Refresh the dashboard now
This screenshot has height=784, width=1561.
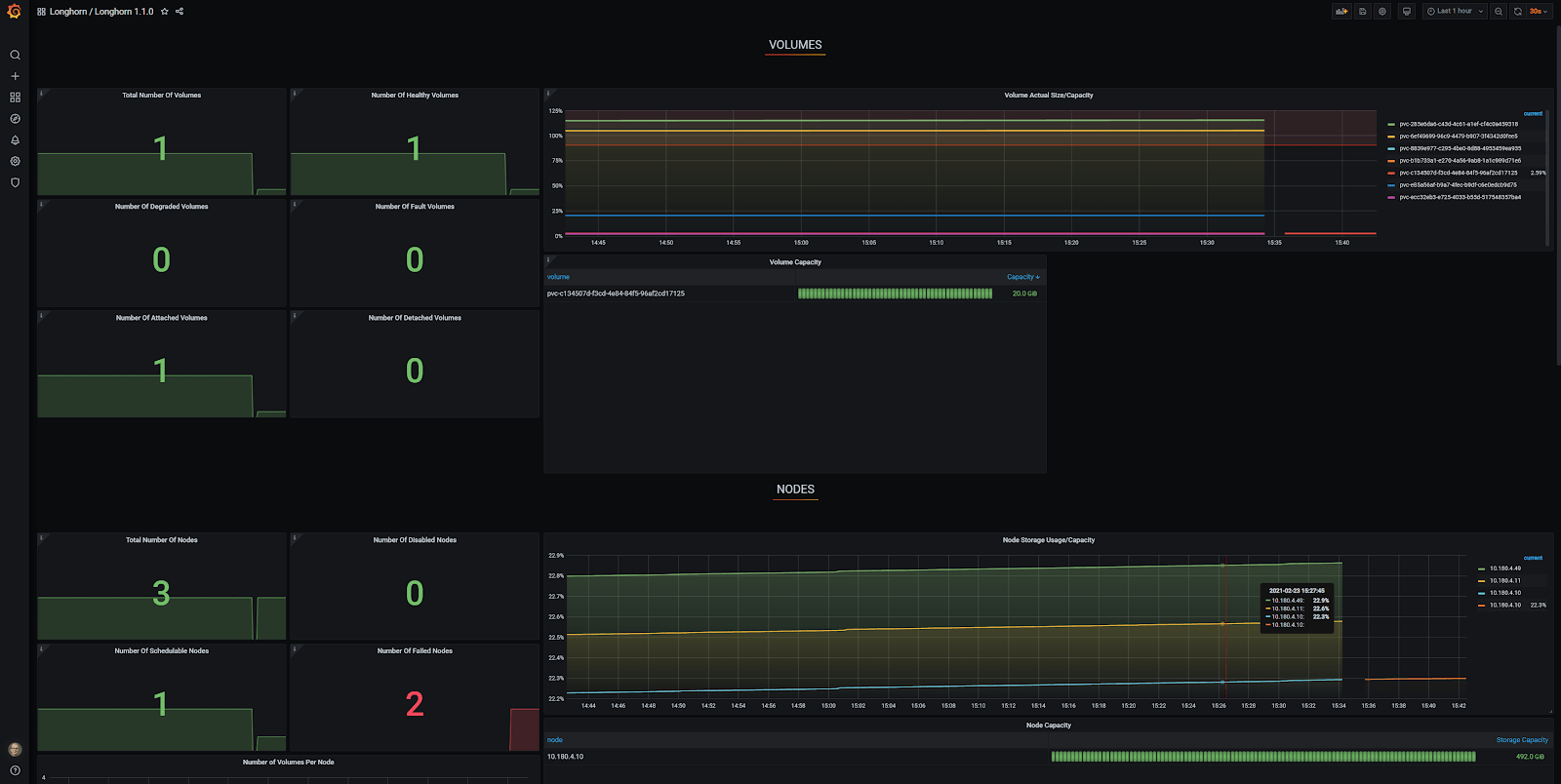[x=1517, y=12]
